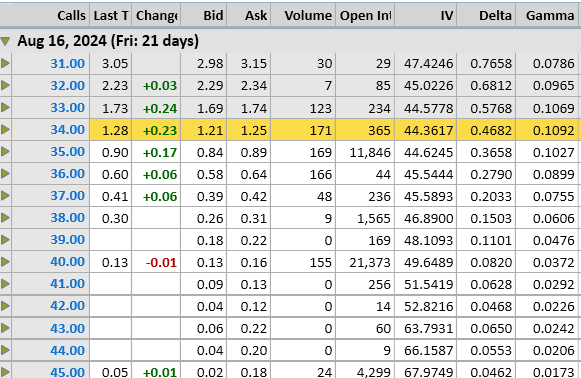Sort by the IV column header
The height and width of the screenshot is (378, 581).
(x=426, y=15)
